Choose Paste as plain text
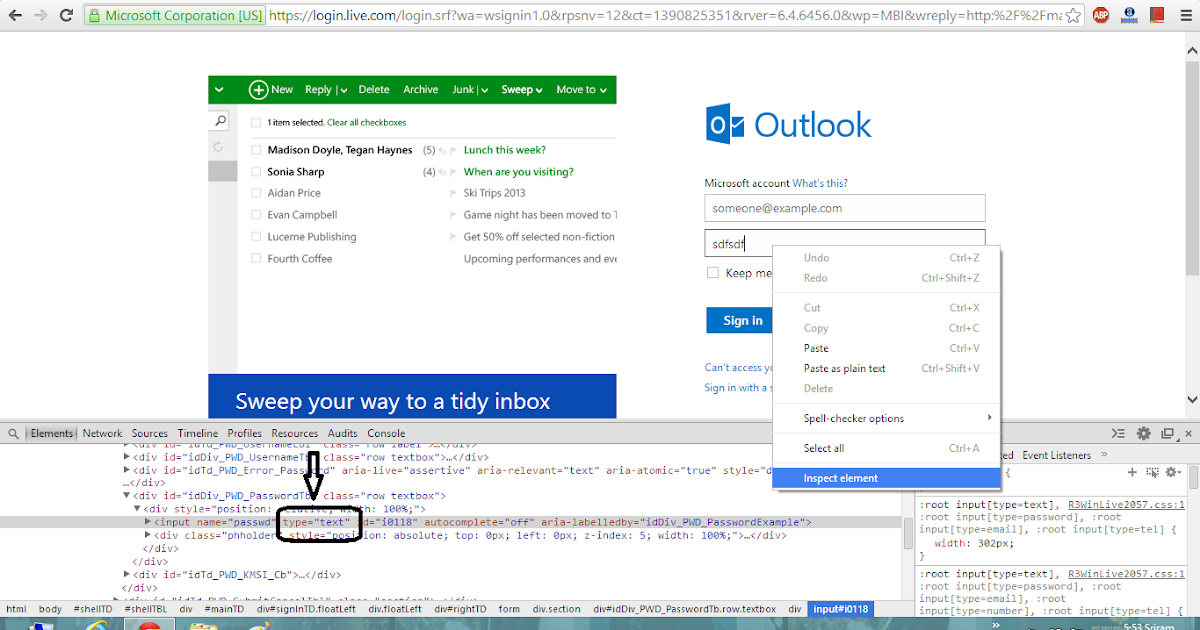 887,368
